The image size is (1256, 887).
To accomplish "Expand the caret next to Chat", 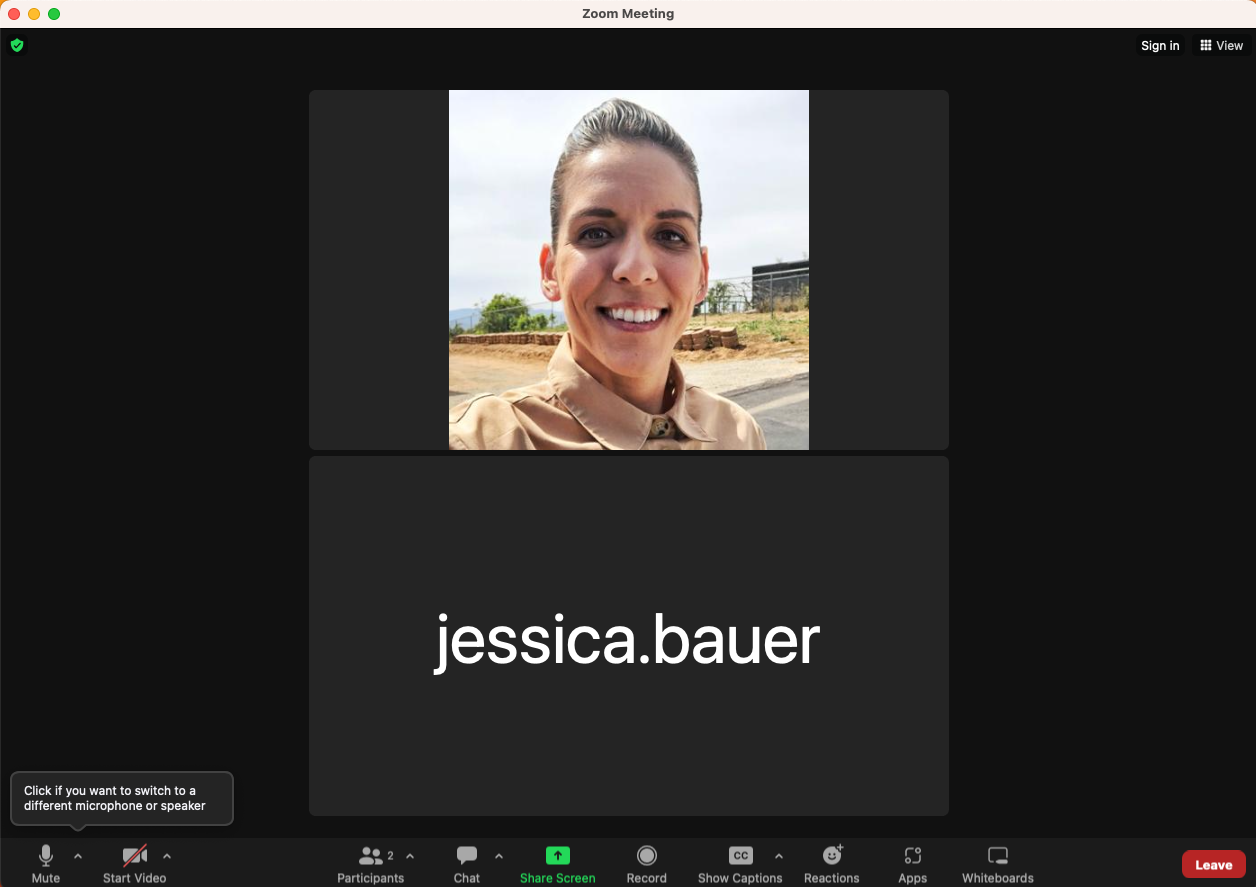I will (499, 856).
